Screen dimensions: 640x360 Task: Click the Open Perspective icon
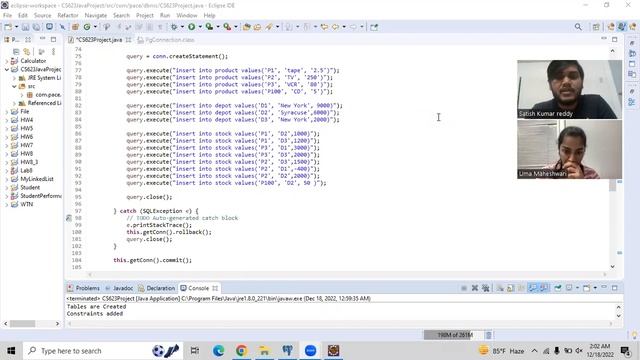596,27
